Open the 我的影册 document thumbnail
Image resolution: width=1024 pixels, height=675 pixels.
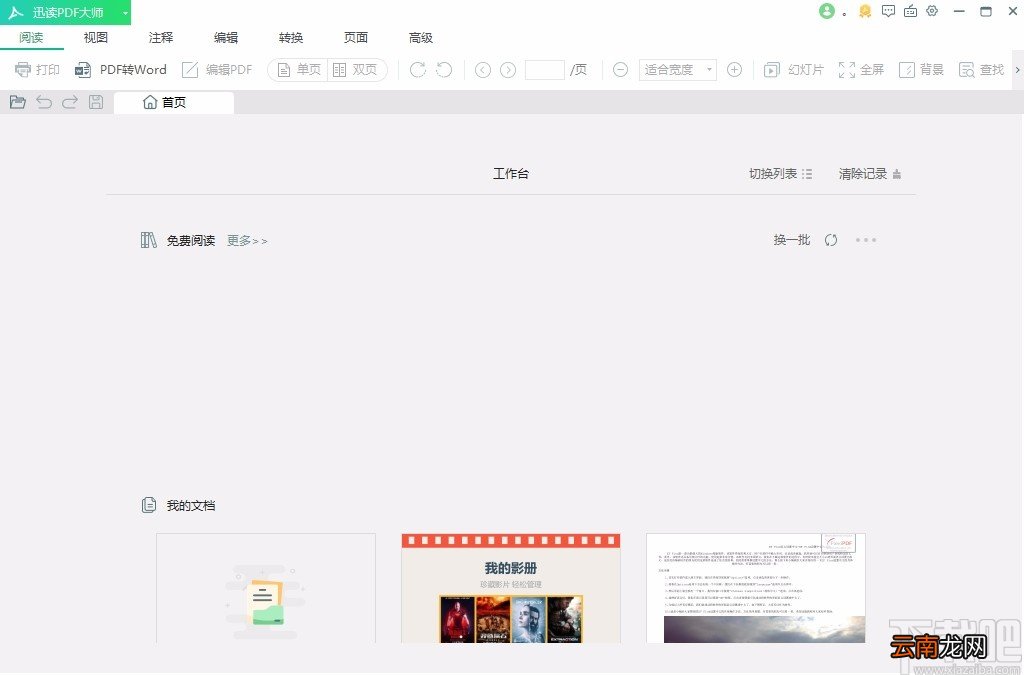511,588
